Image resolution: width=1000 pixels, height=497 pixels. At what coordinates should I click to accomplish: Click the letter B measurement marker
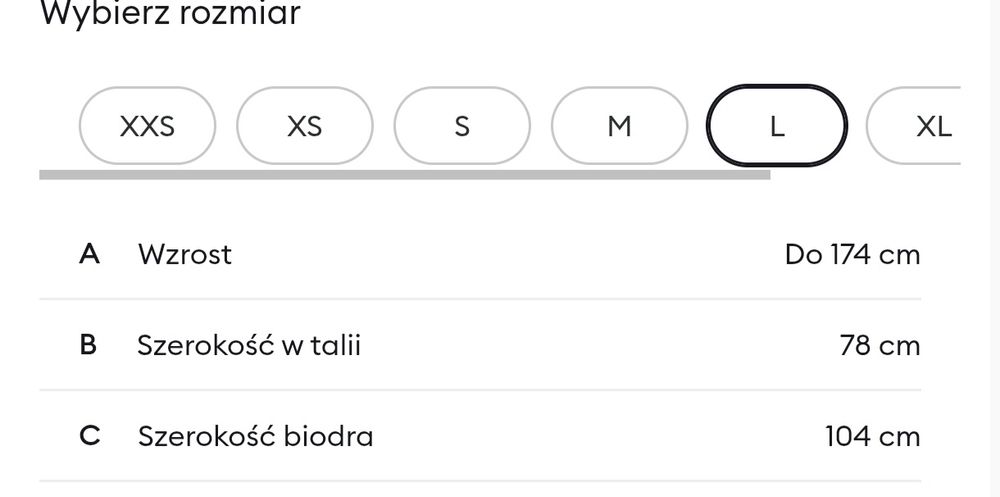point(88,346)
